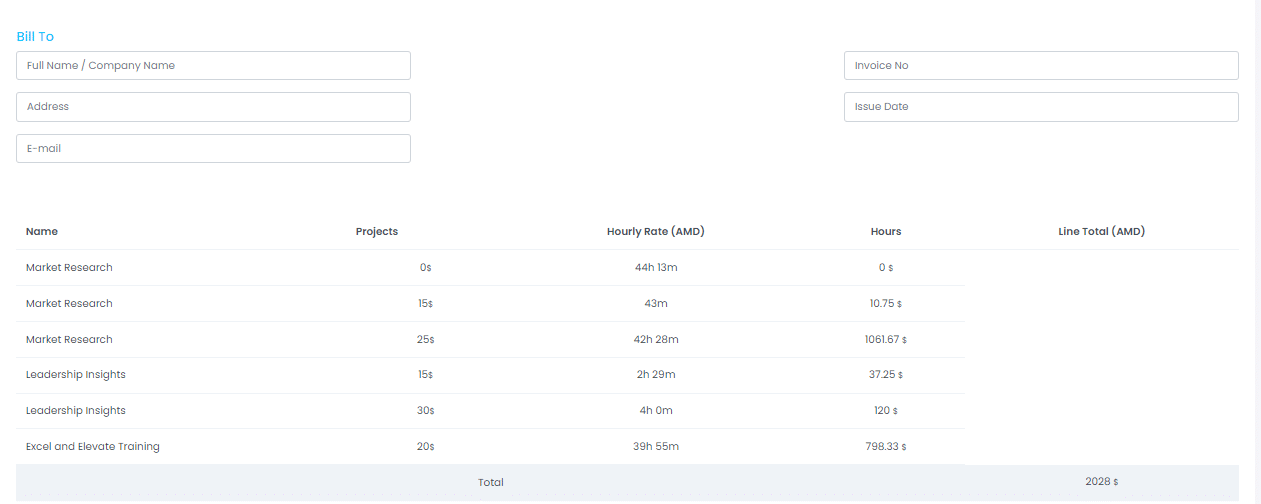The image size is (1261, 504).
Task: Click the 20$ rate value
Action: point(426,446)
